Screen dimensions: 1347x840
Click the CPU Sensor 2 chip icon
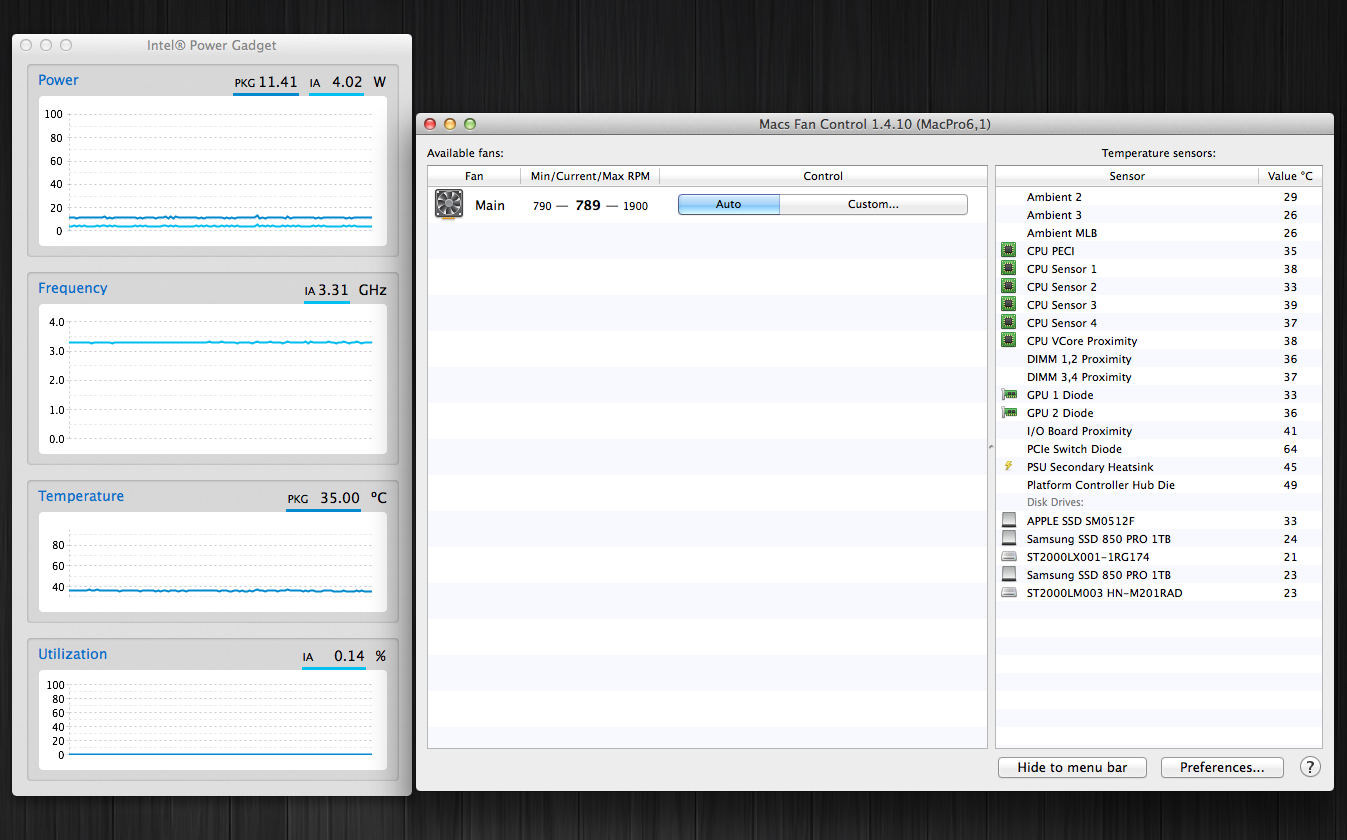[1008, 287]
